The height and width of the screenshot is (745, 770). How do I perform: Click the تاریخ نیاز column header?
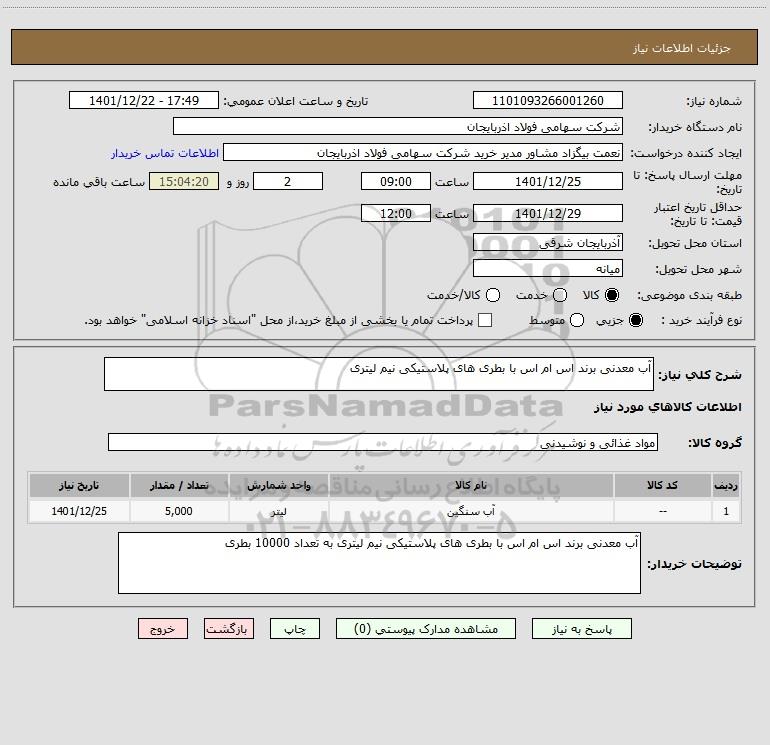[79, 485]
